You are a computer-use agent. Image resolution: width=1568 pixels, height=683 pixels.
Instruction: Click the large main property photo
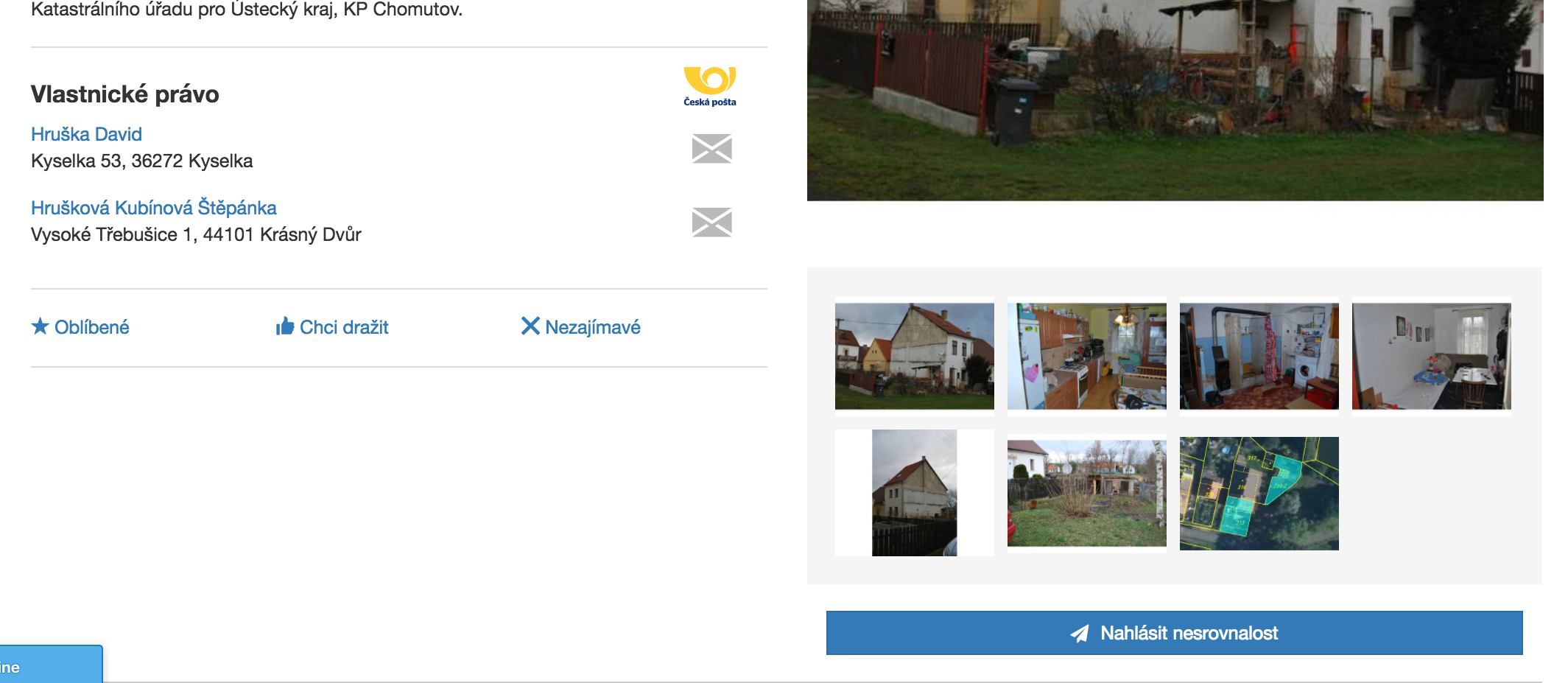[x=1175, y=100]
